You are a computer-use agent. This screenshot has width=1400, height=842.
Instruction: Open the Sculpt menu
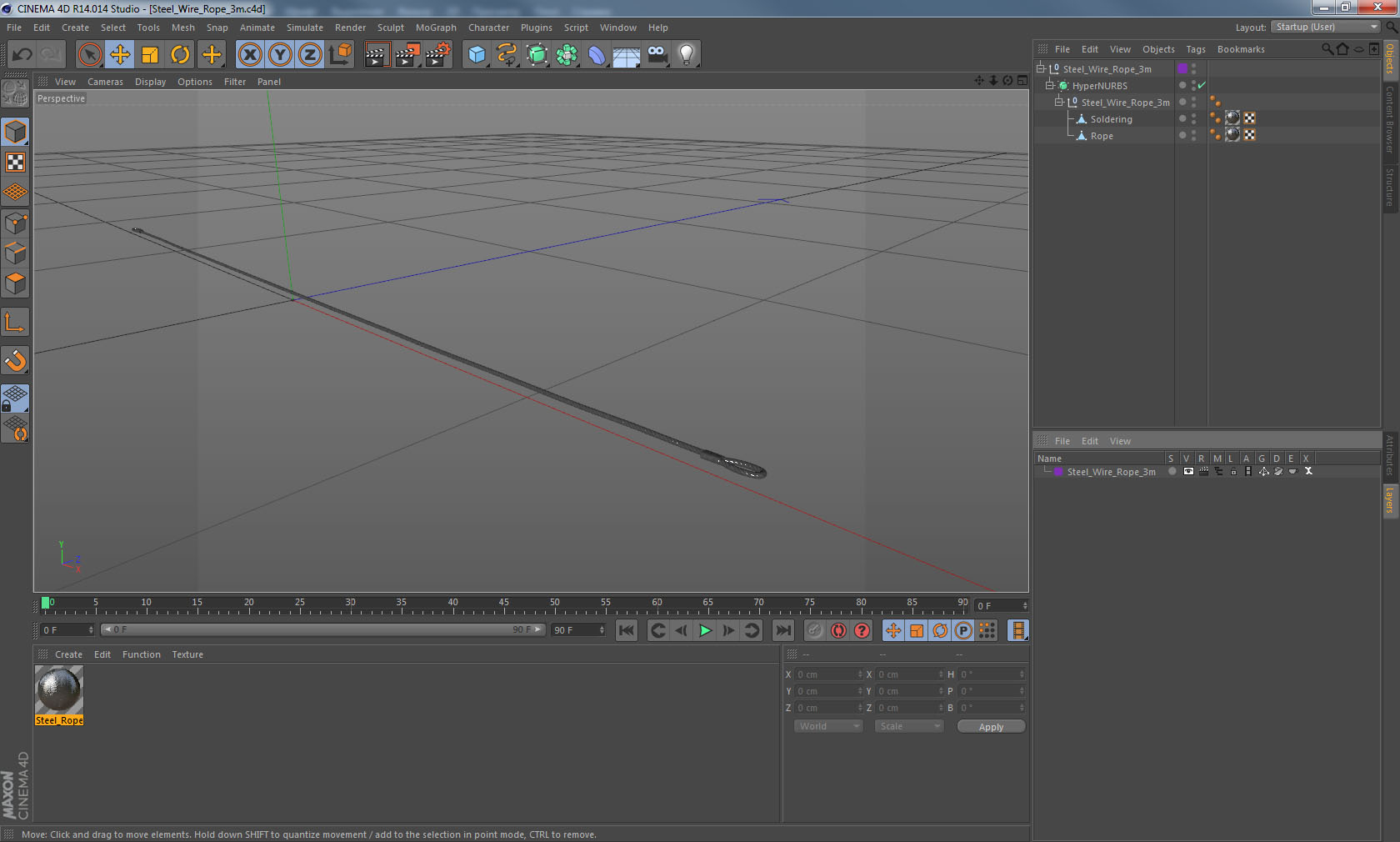(x=390, y=28)
